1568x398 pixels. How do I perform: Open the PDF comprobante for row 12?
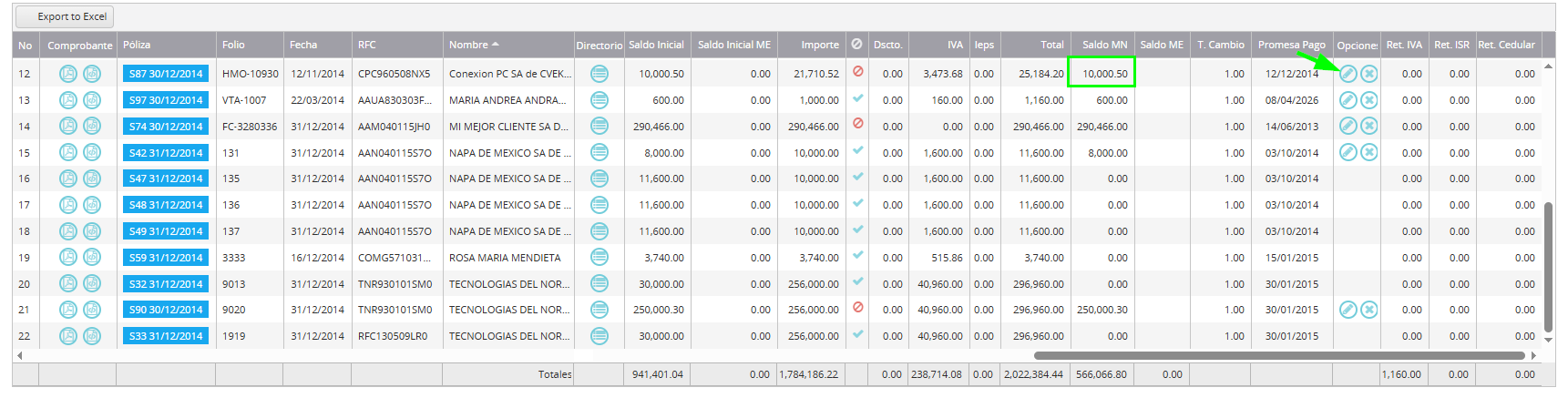click(68, 74)
